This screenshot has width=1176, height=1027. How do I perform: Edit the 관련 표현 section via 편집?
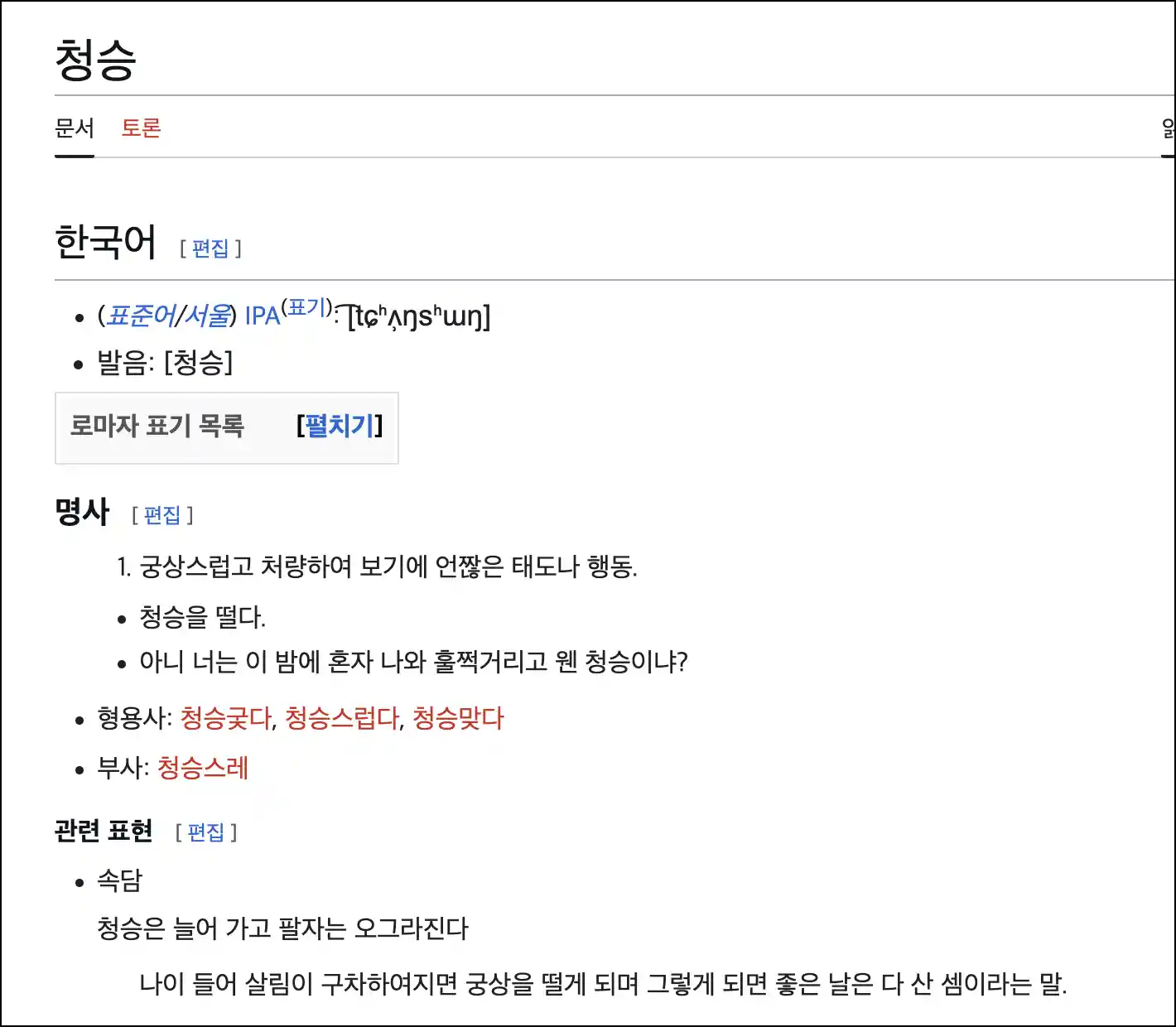click(206, 832)
